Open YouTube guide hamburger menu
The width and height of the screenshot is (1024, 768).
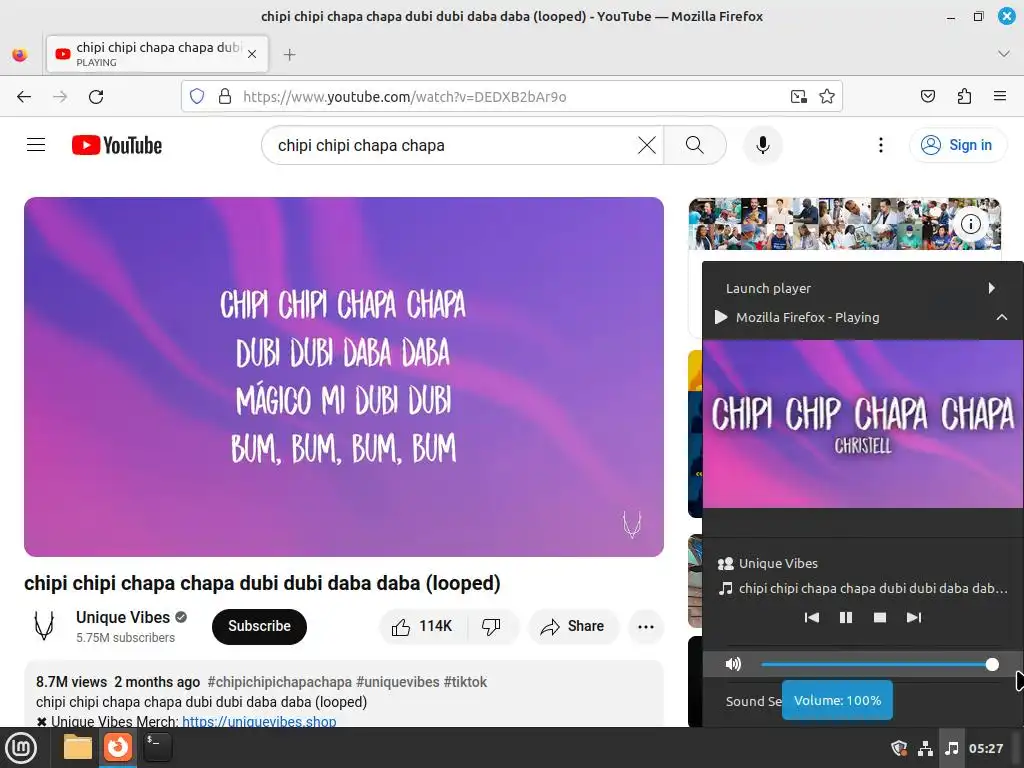36,145
